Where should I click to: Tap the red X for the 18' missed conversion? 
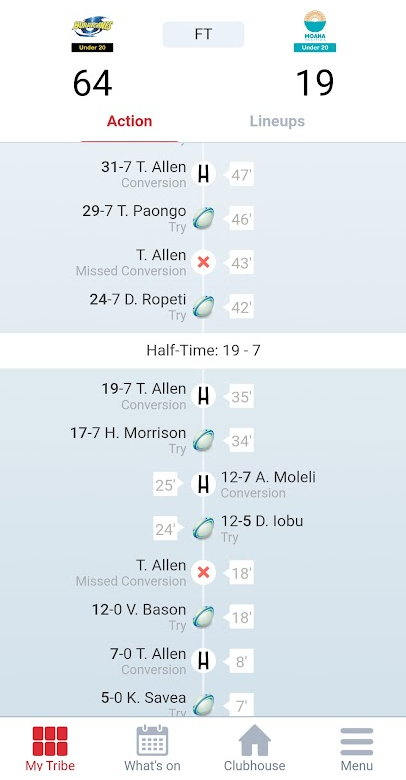(203, 573)
